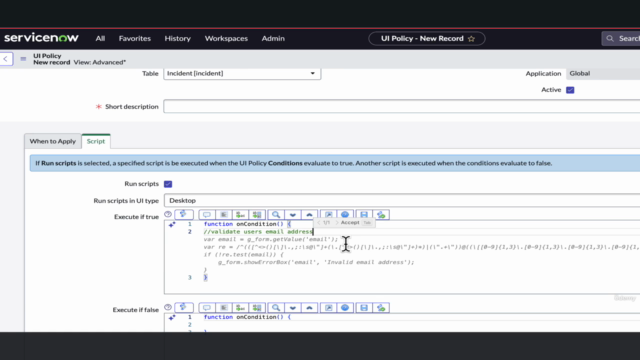The height and width of the screenshot is (360, 640).
Task: Open Run scripts in UI type dropdown
Action: 402,201
